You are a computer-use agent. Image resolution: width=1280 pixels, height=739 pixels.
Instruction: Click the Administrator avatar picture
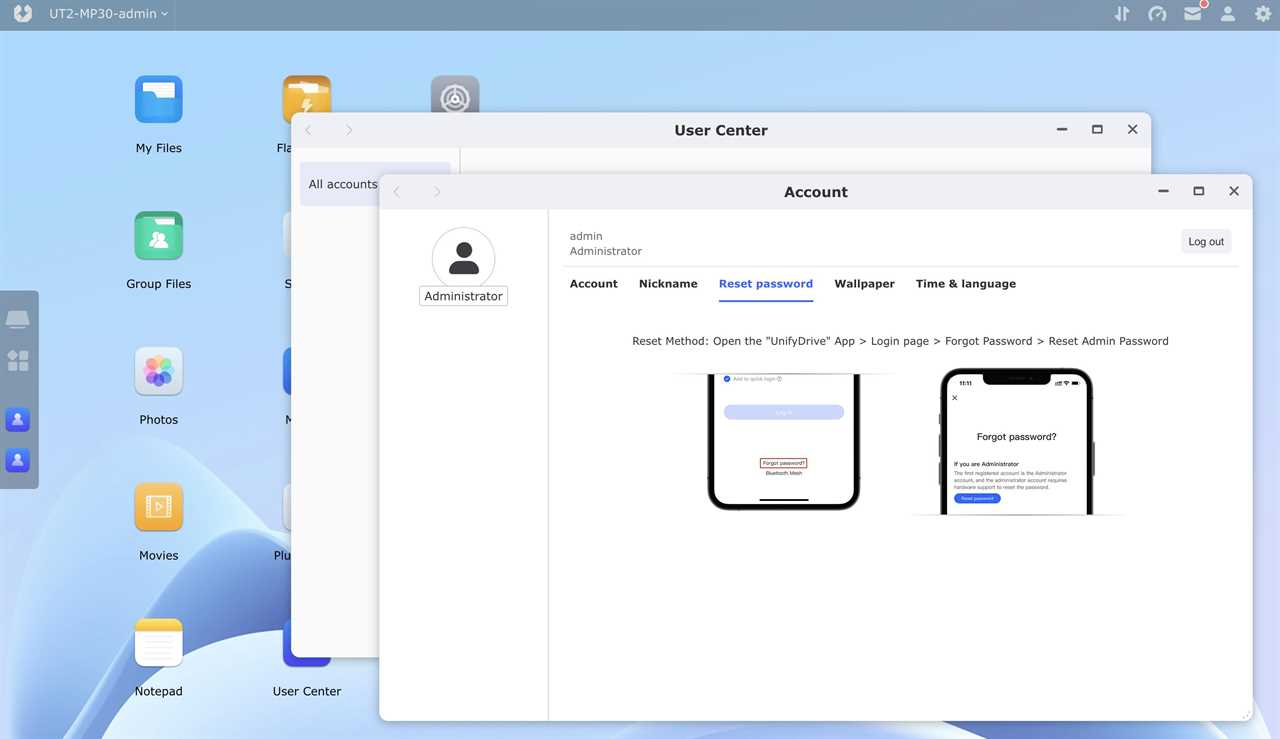[463, 258]
